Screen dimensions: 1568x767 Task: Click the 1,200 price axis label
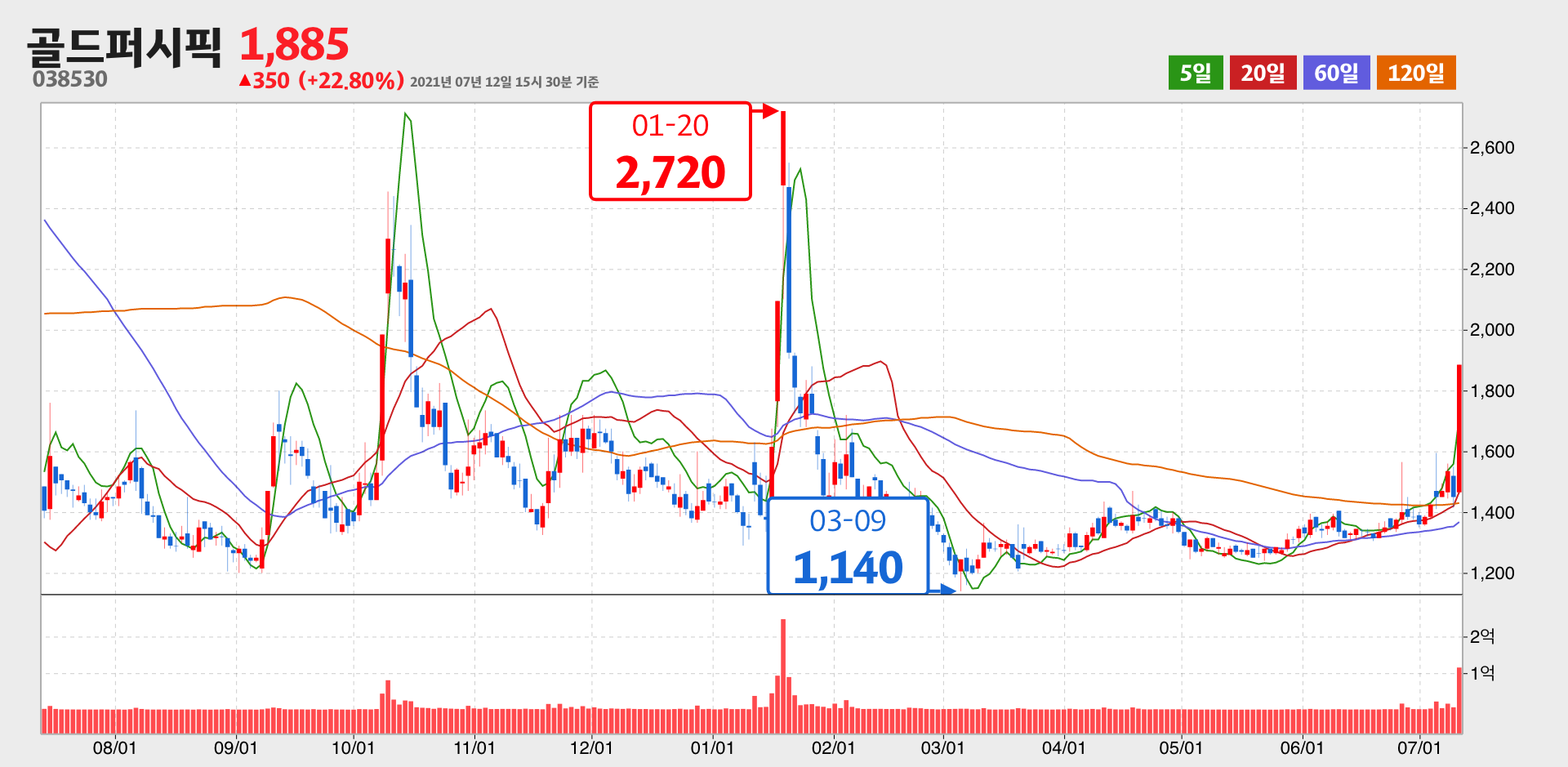coord(1492,573)
